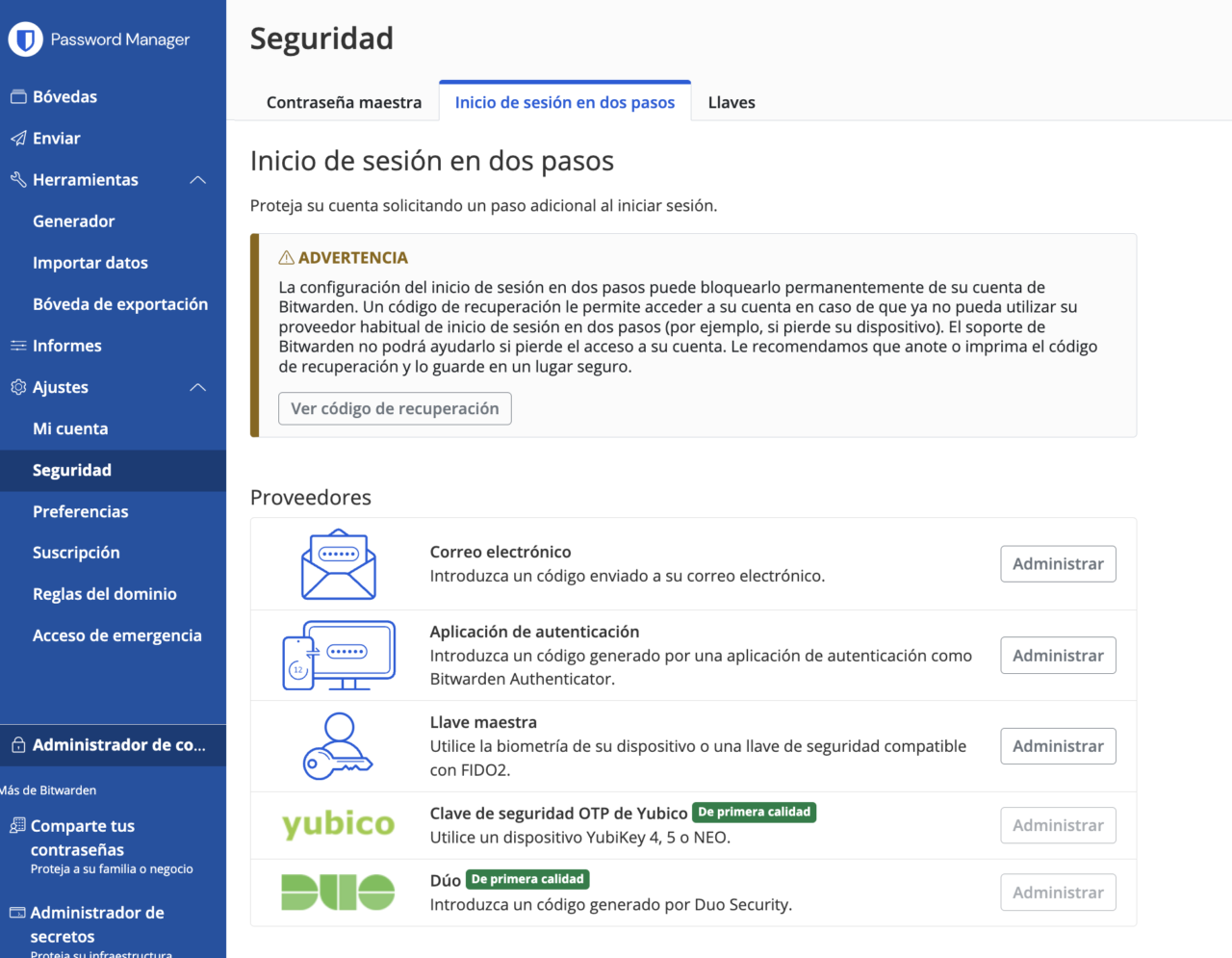Open Acceso de emergencia settings
This screenshot has width=1232, height=958.
click(x=117, y=634)
